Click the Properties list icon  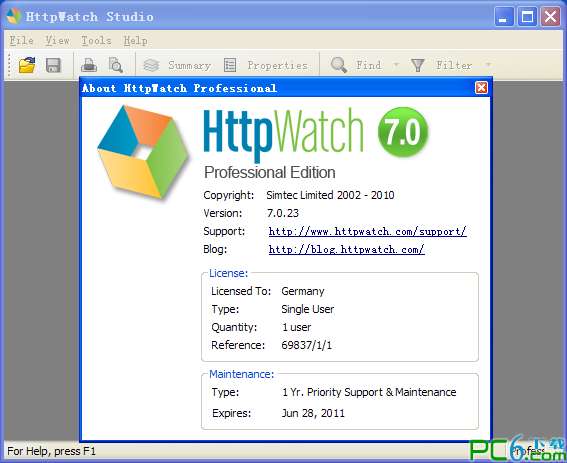tap(230, 65)
